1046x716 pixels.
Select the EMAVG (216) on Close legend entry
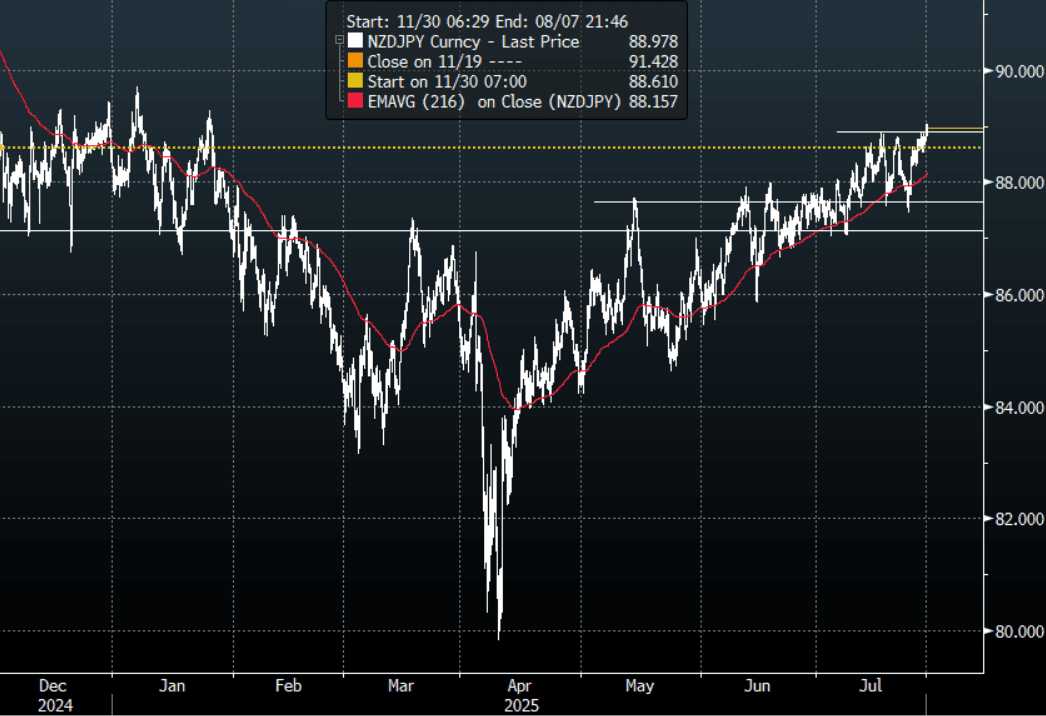(493, 102)
